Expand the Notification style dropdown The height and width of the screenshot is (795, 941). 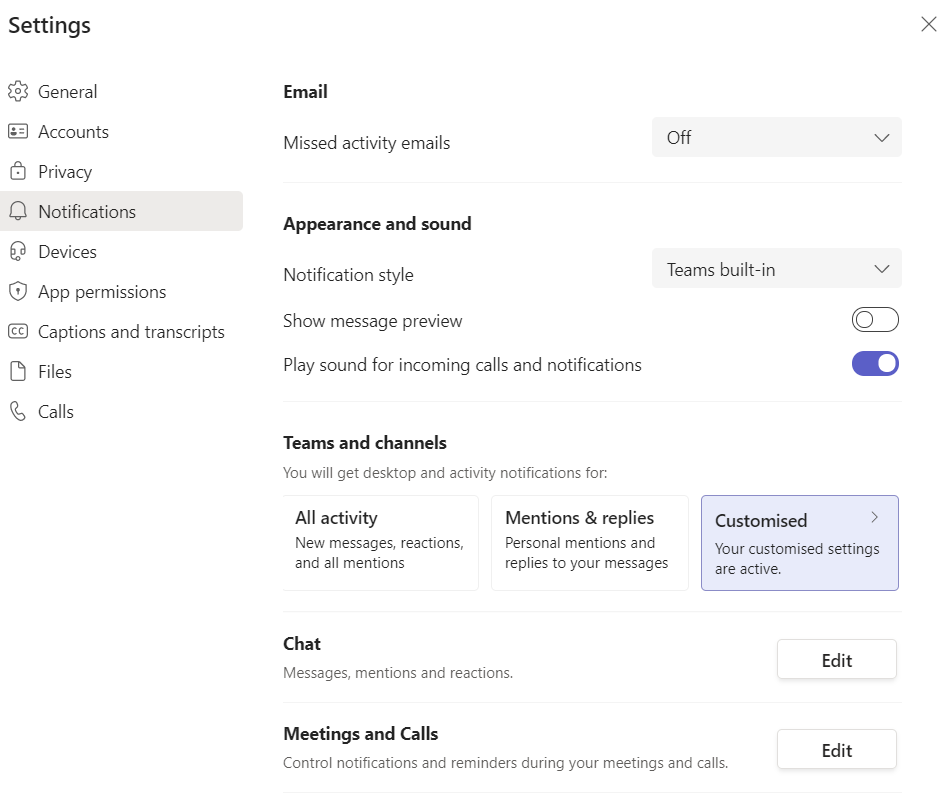pos(777,268)
